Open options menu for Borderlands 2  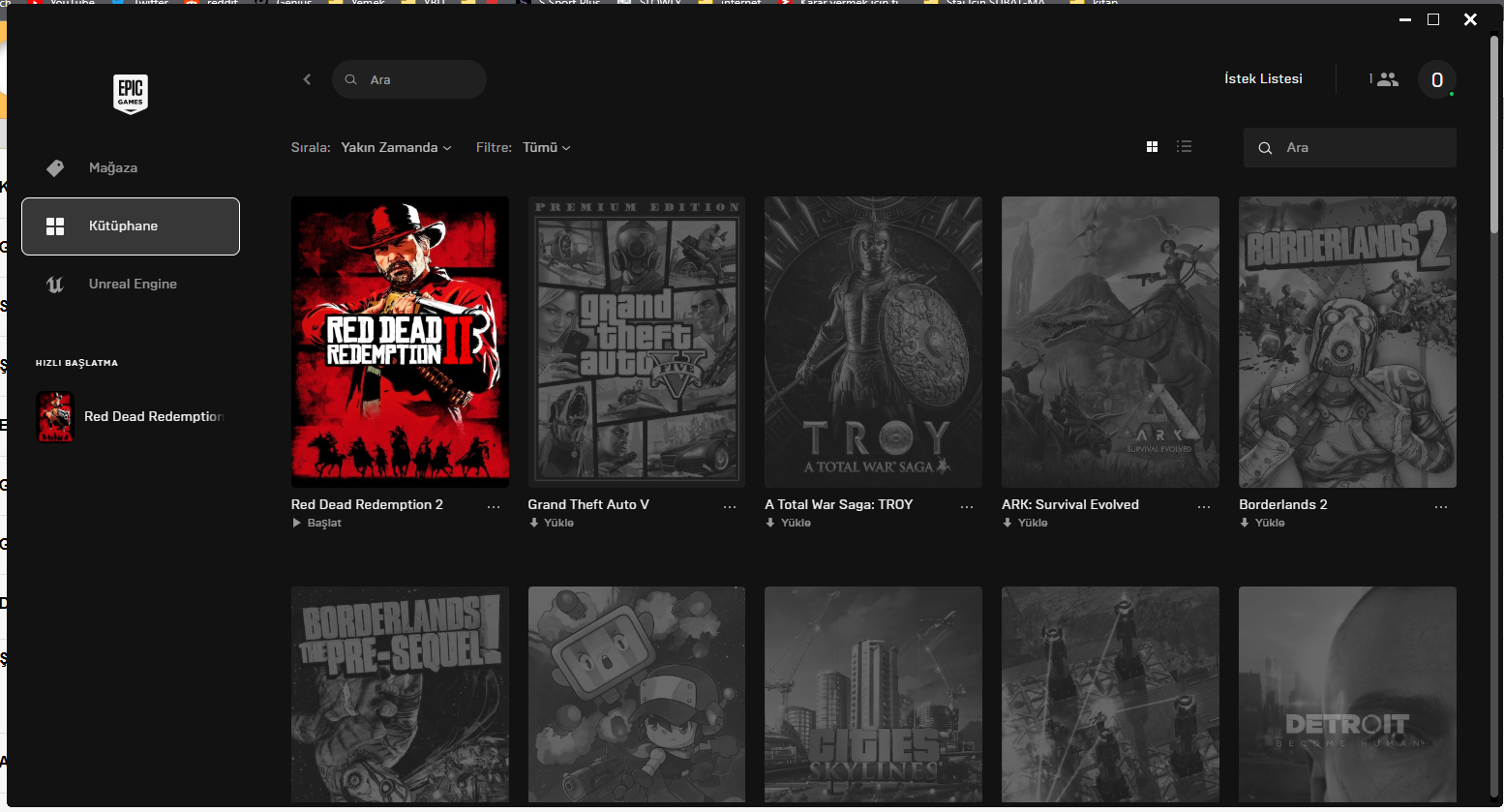[1441, 506]
